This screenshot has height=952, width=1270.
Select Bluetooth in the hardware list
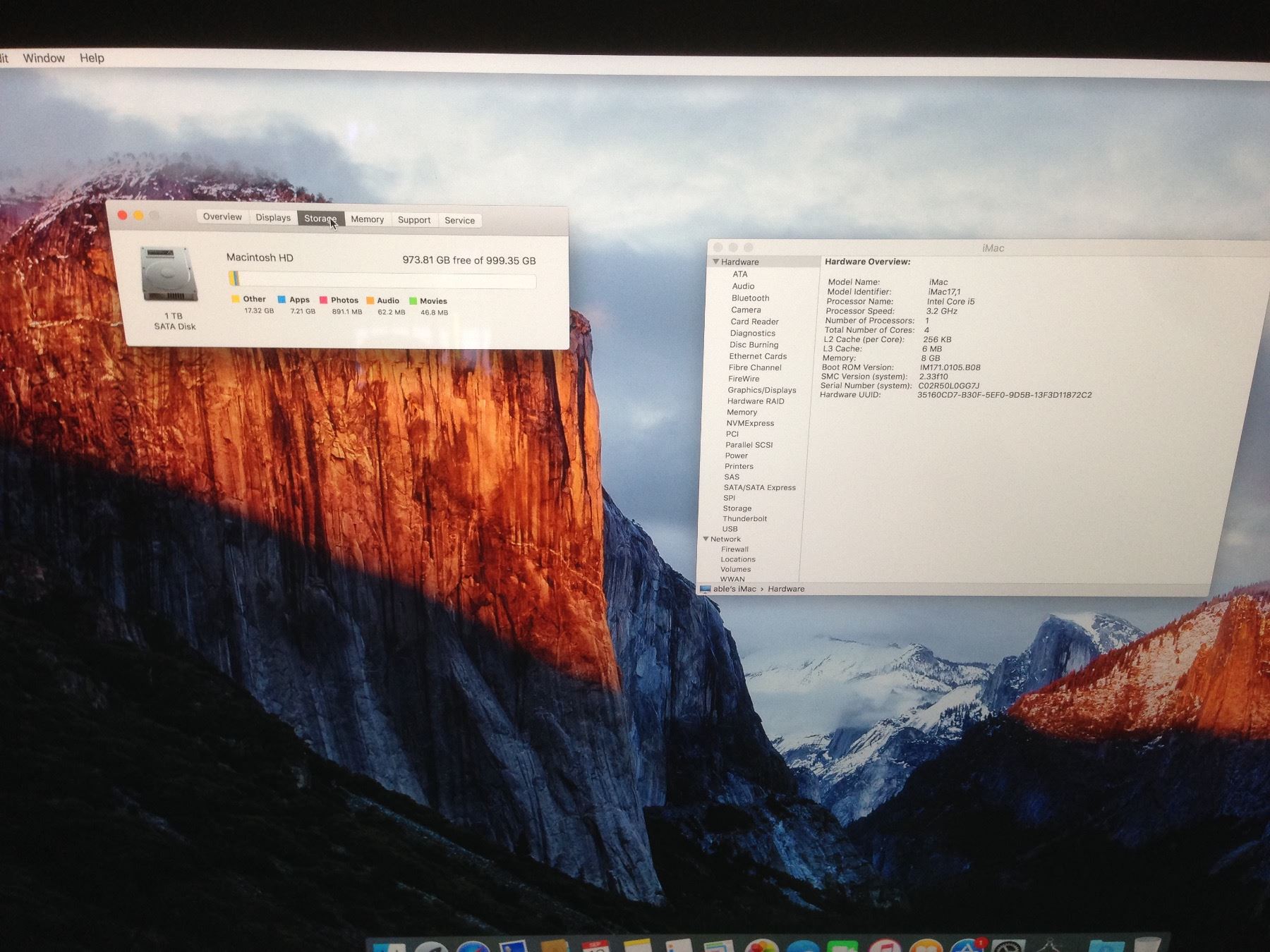point(750,298)
